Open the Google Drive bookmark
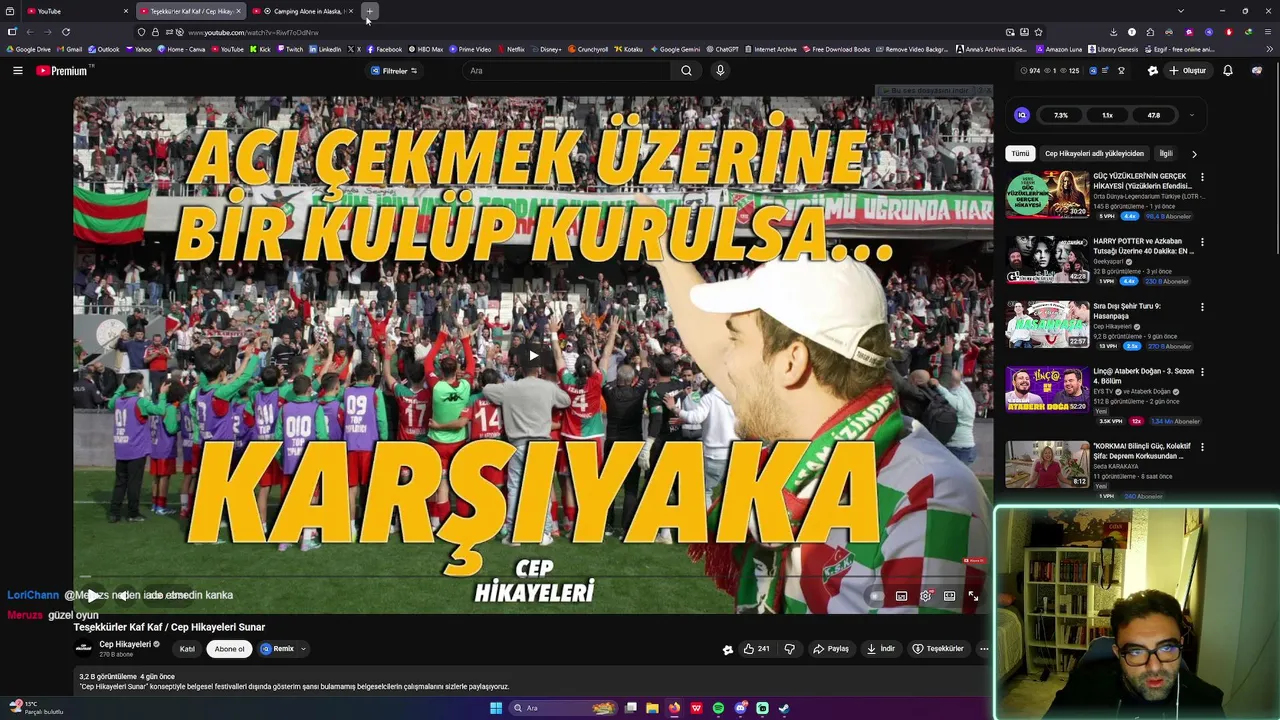1280x720 pixels. [28, 49]
